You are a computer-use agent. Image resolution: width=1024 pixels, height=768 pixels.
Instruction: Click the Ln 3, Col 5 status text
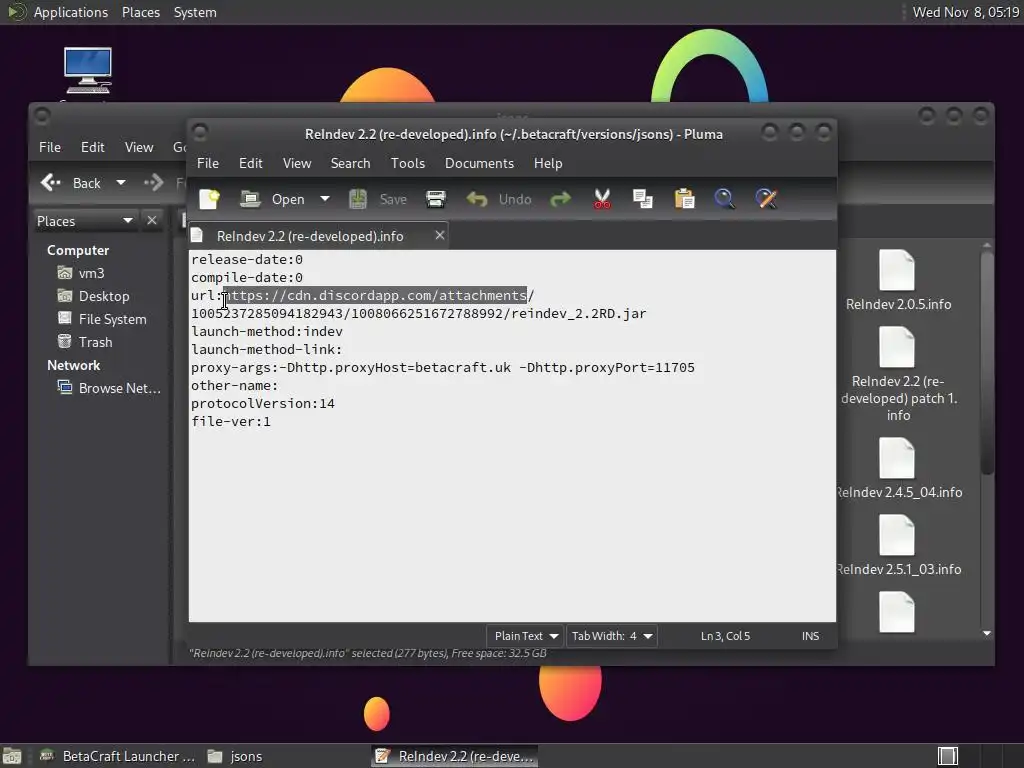pos(725,635)
